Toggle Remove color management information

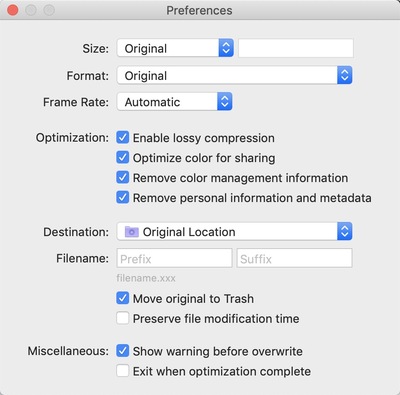[123, 177]
